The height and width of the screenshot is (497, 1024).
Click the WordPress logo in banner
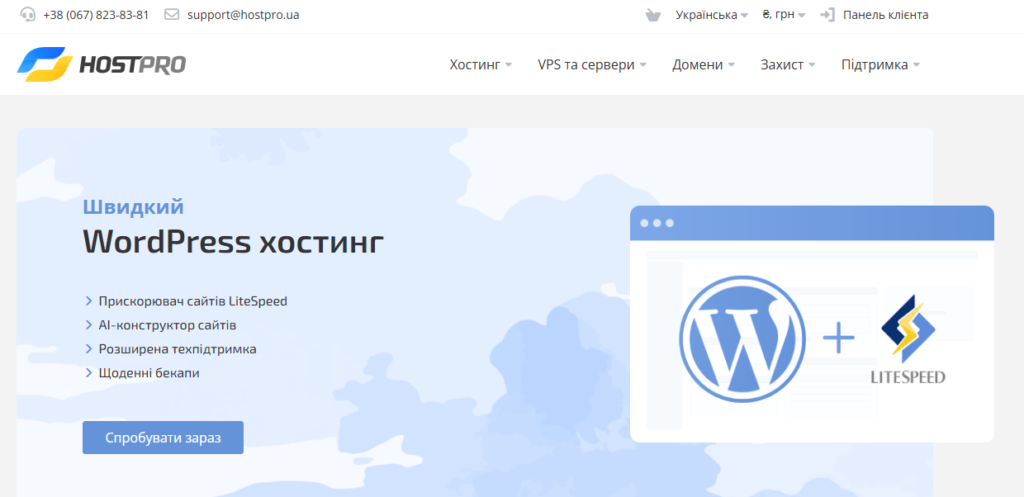click(741, 340)
